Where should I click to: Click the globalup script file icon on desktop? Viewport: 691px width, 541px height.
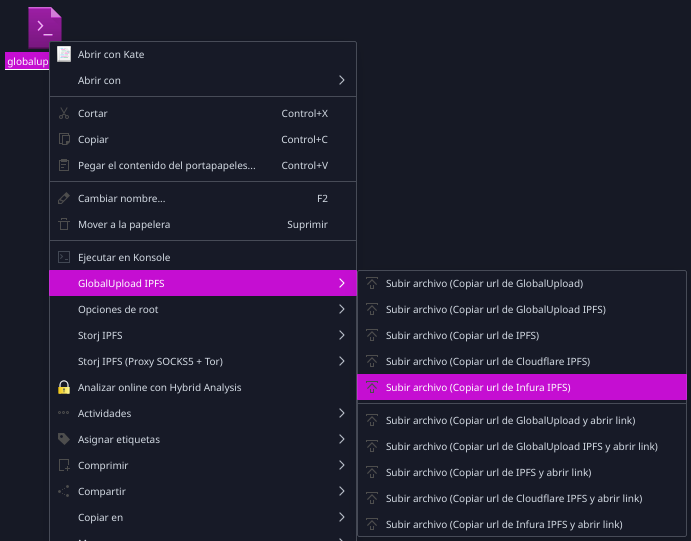point(45,27)
